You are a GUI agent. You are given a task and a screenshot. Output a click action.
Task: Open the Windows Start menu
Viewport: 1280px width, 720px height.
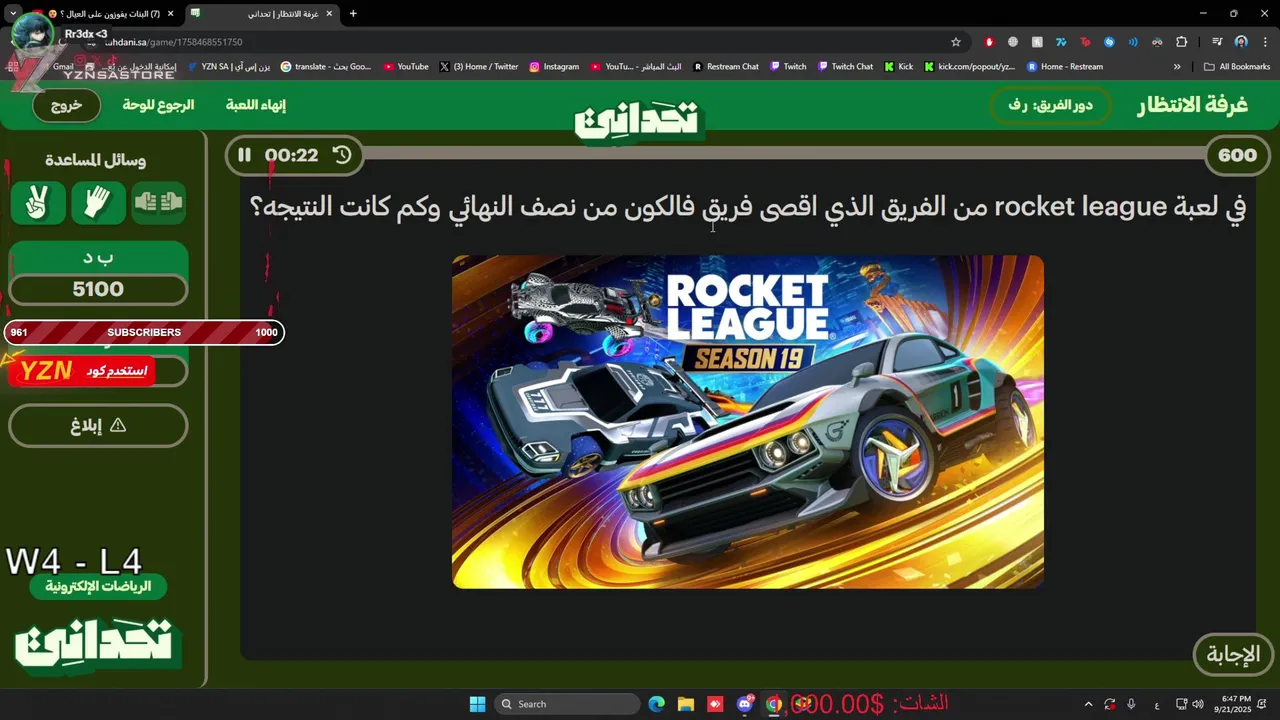[x=476, y=704]
